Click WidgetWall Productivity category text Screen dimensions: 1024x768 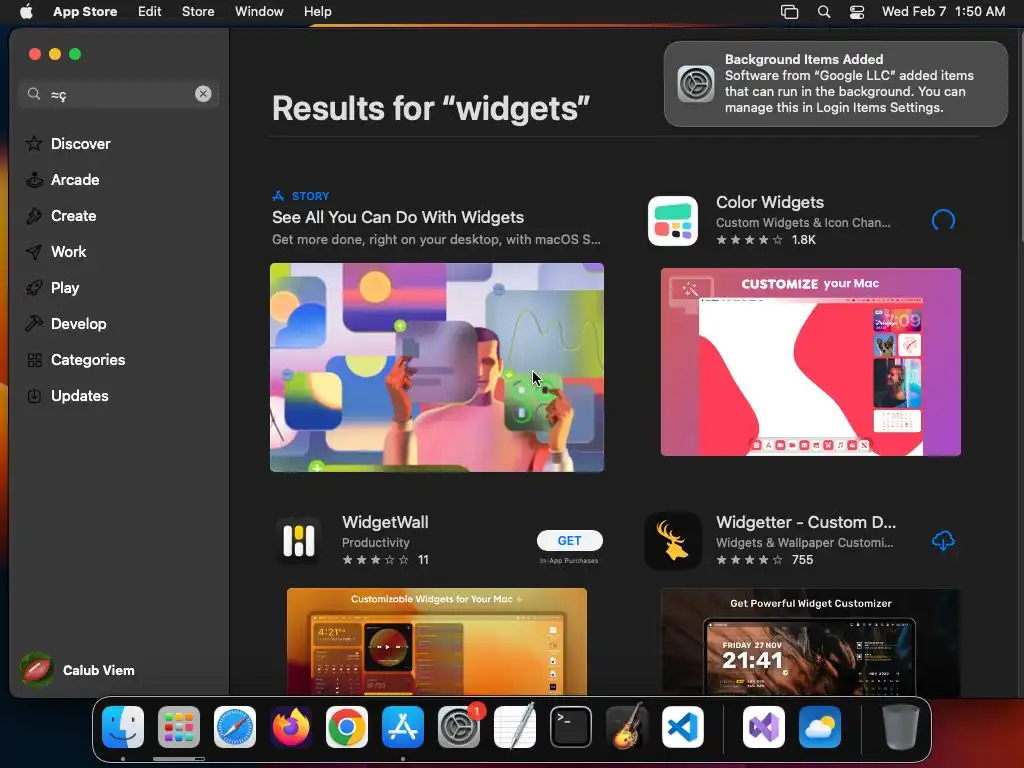(x=376, y=543)
